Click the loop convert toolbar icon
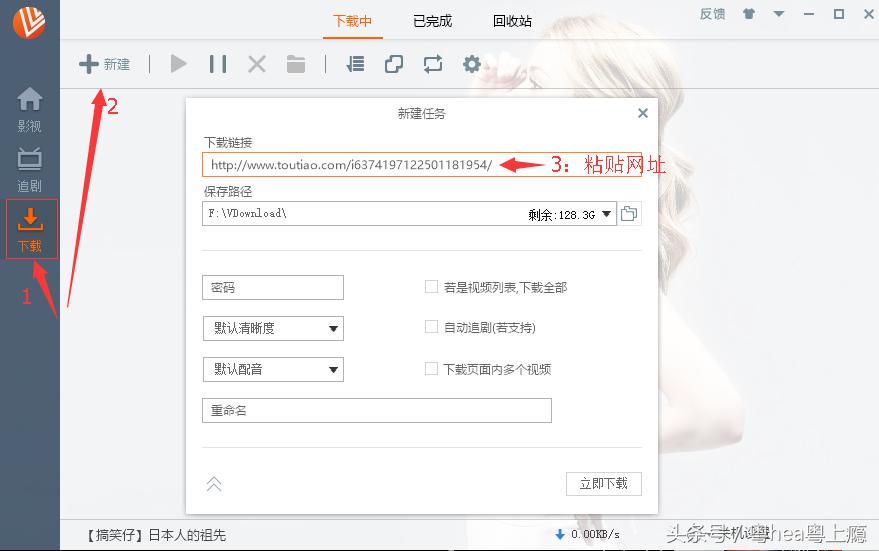Screen dimensions: 879x551 [x=433, y=64]
